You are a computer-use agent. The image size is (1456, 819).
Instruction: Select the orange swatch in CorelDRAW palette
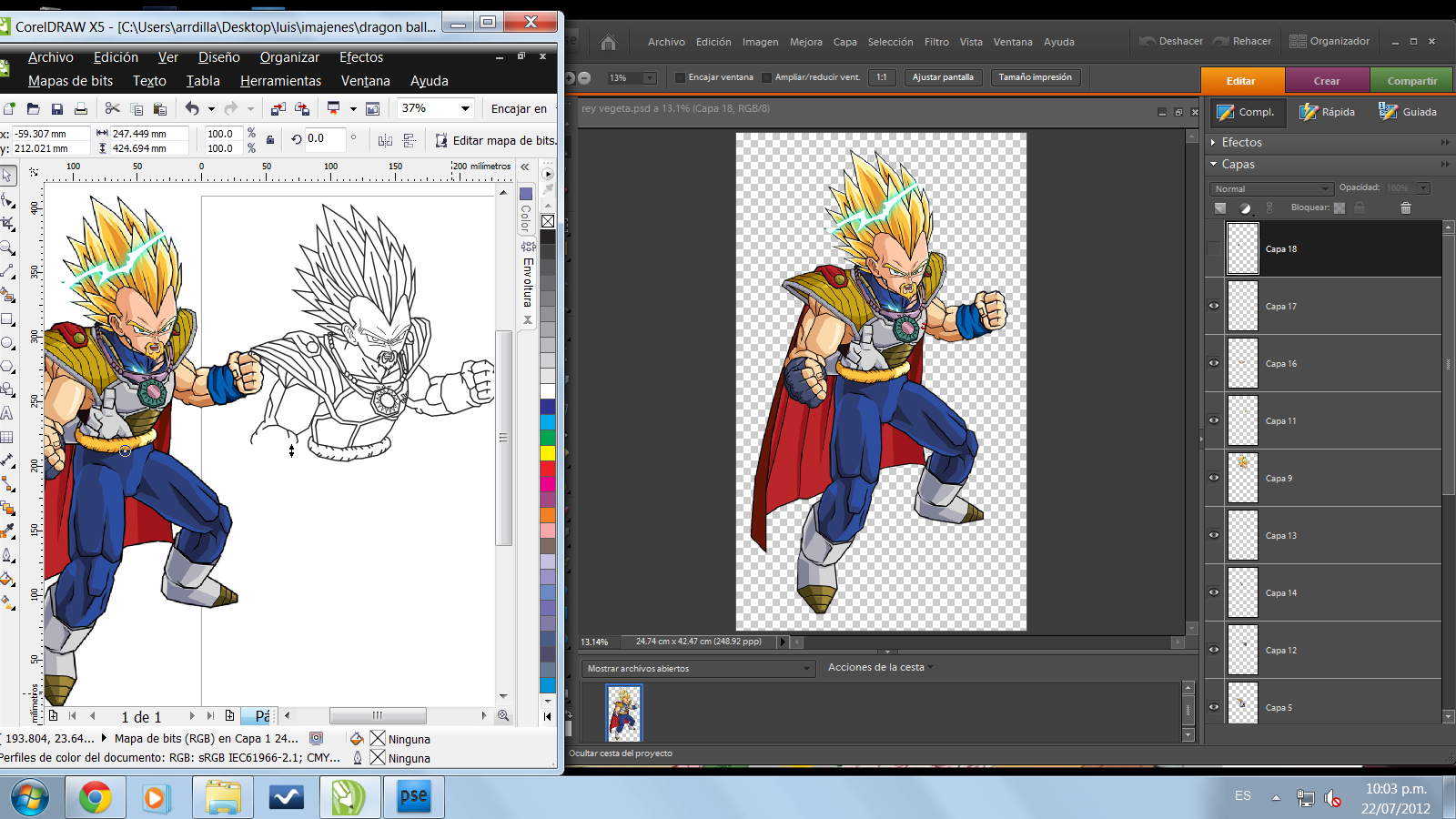coord(548,514)
